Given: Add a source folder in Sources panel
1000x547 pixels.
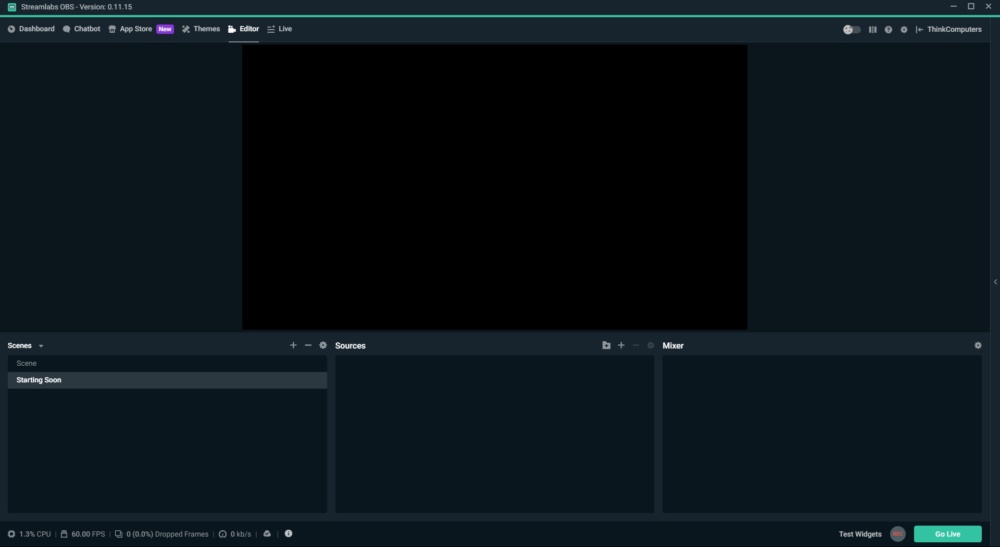Looking at the screenshot, I should coord(606,345).
